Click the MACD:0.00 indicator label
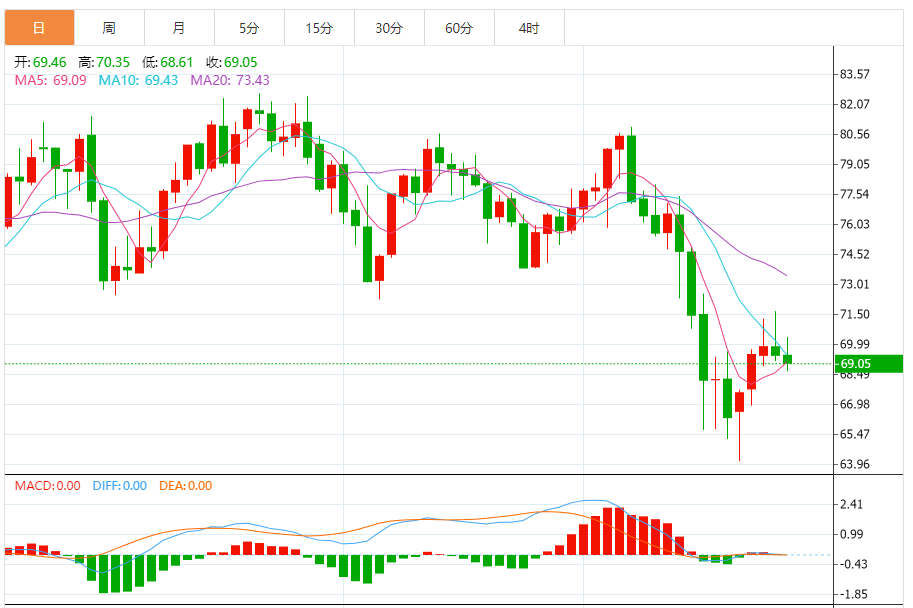The height and width of the screenshot is (608, 913). pyautogui.click(x=48, y=486)
